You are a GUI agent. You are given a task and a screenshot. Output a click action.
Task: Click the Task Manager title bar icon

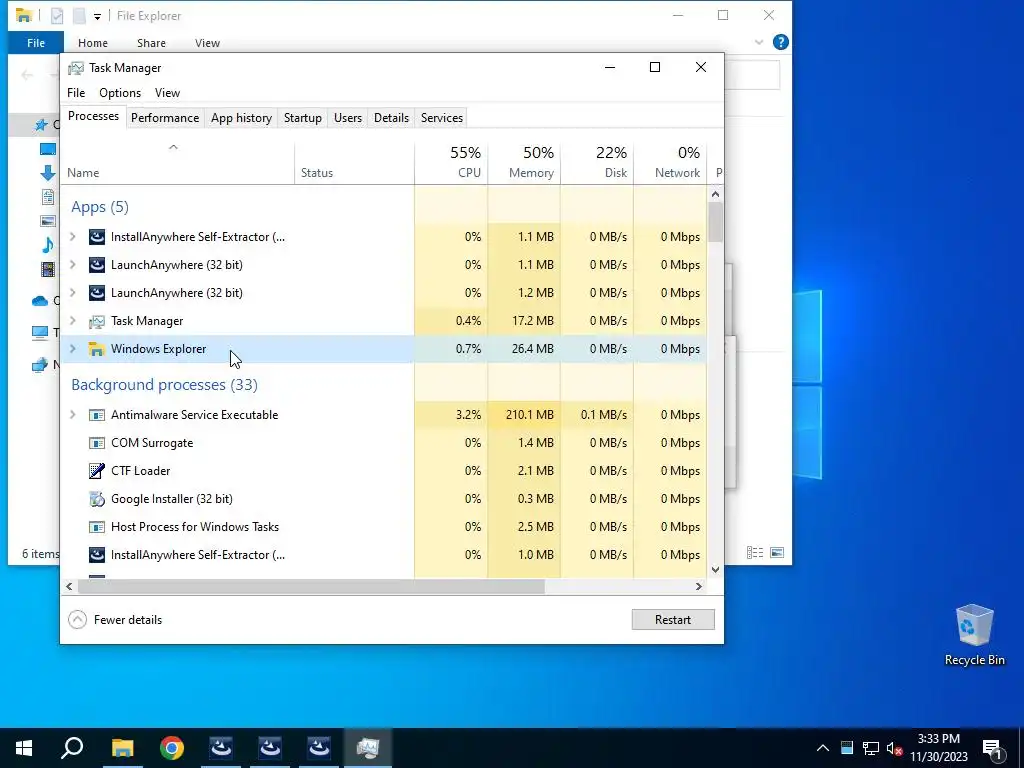click(x=76, y=68)
